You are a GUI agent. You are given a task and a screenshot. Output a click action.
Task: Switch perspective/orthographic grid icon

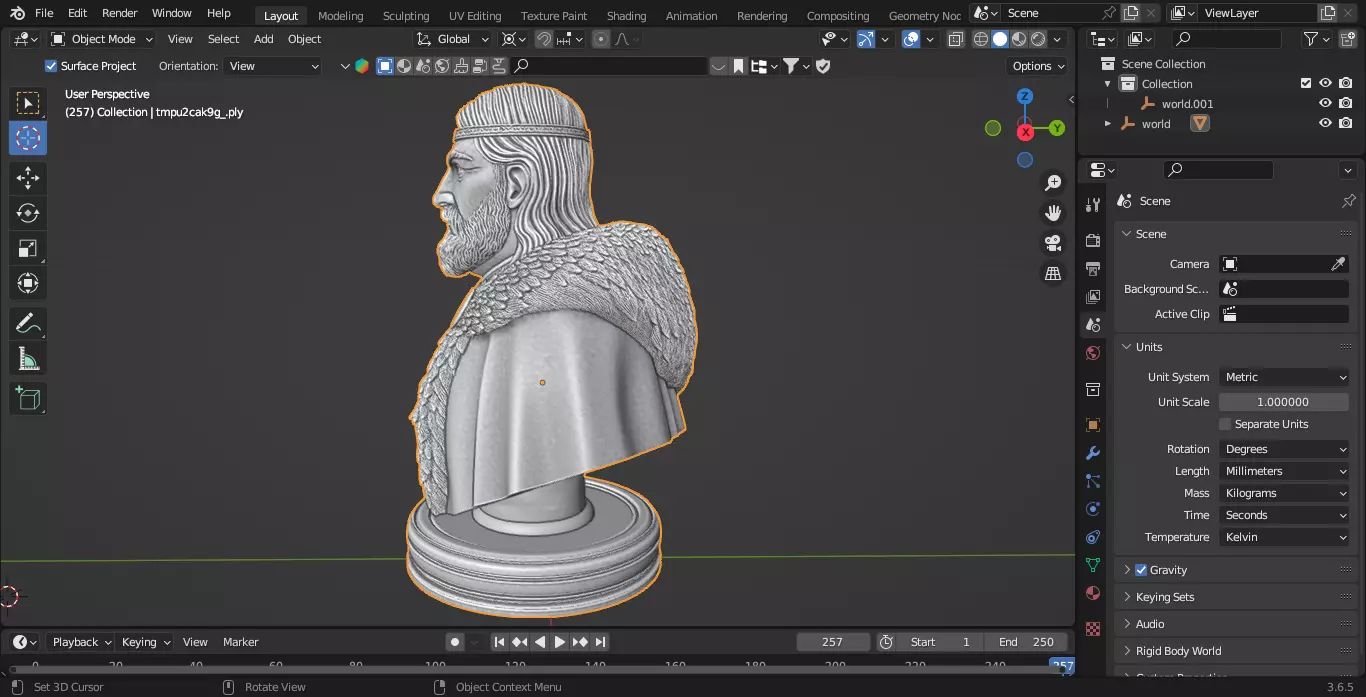pyautogui.click(x=1053, y=273)
